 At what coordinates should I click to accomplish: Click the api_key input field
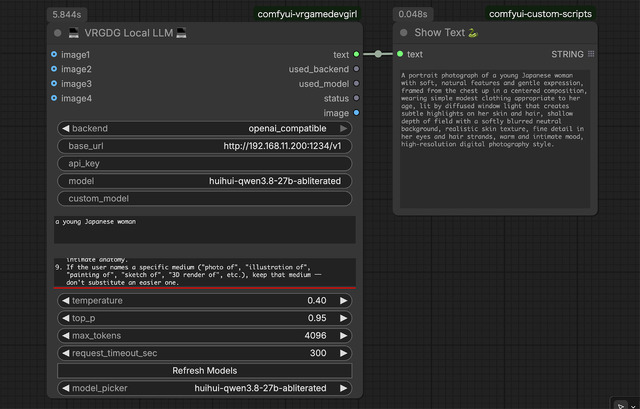tap(204, 164)
